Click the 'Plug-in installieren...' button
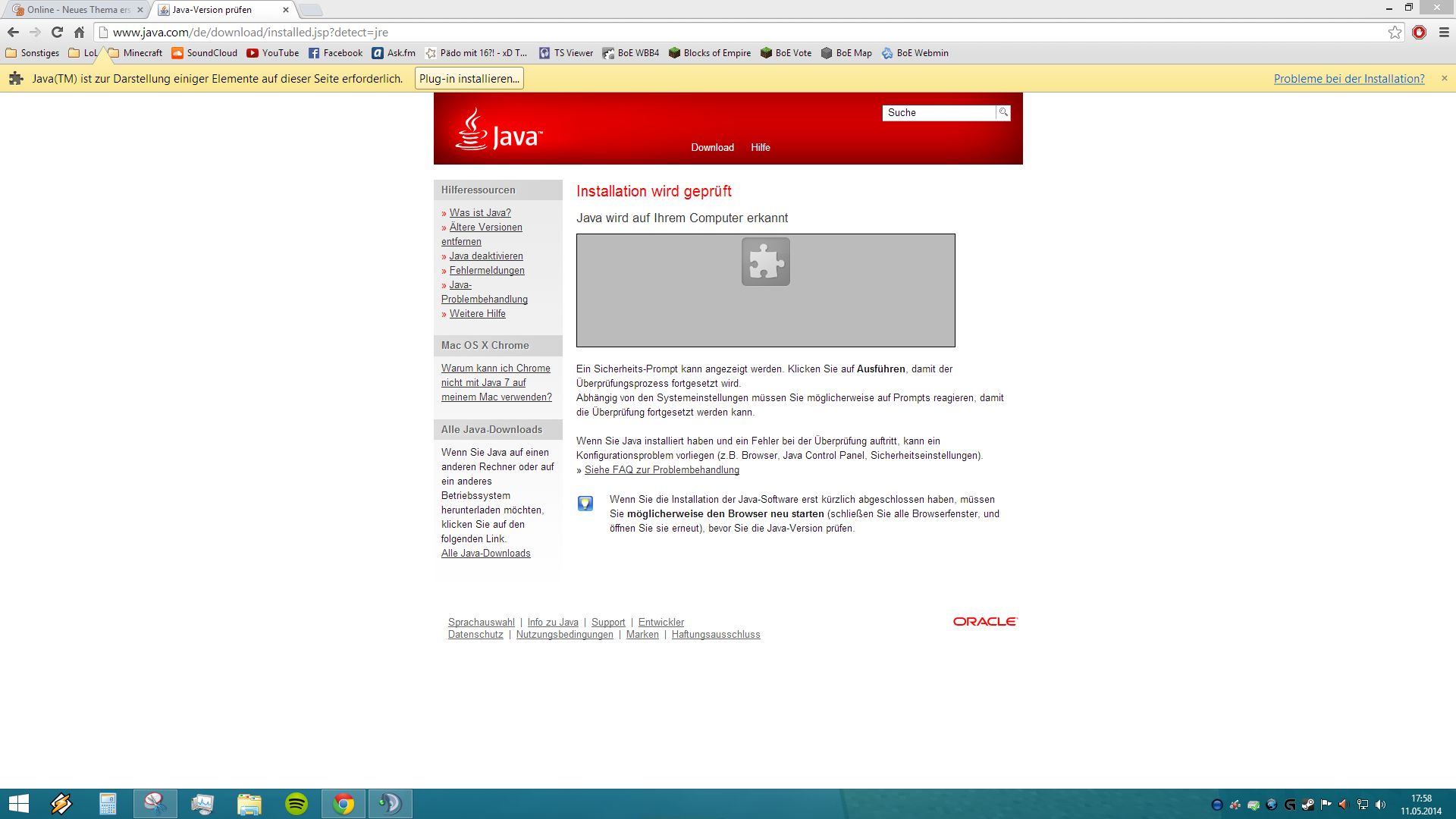Screen dimensions: 1456x819 click(469, 79)
